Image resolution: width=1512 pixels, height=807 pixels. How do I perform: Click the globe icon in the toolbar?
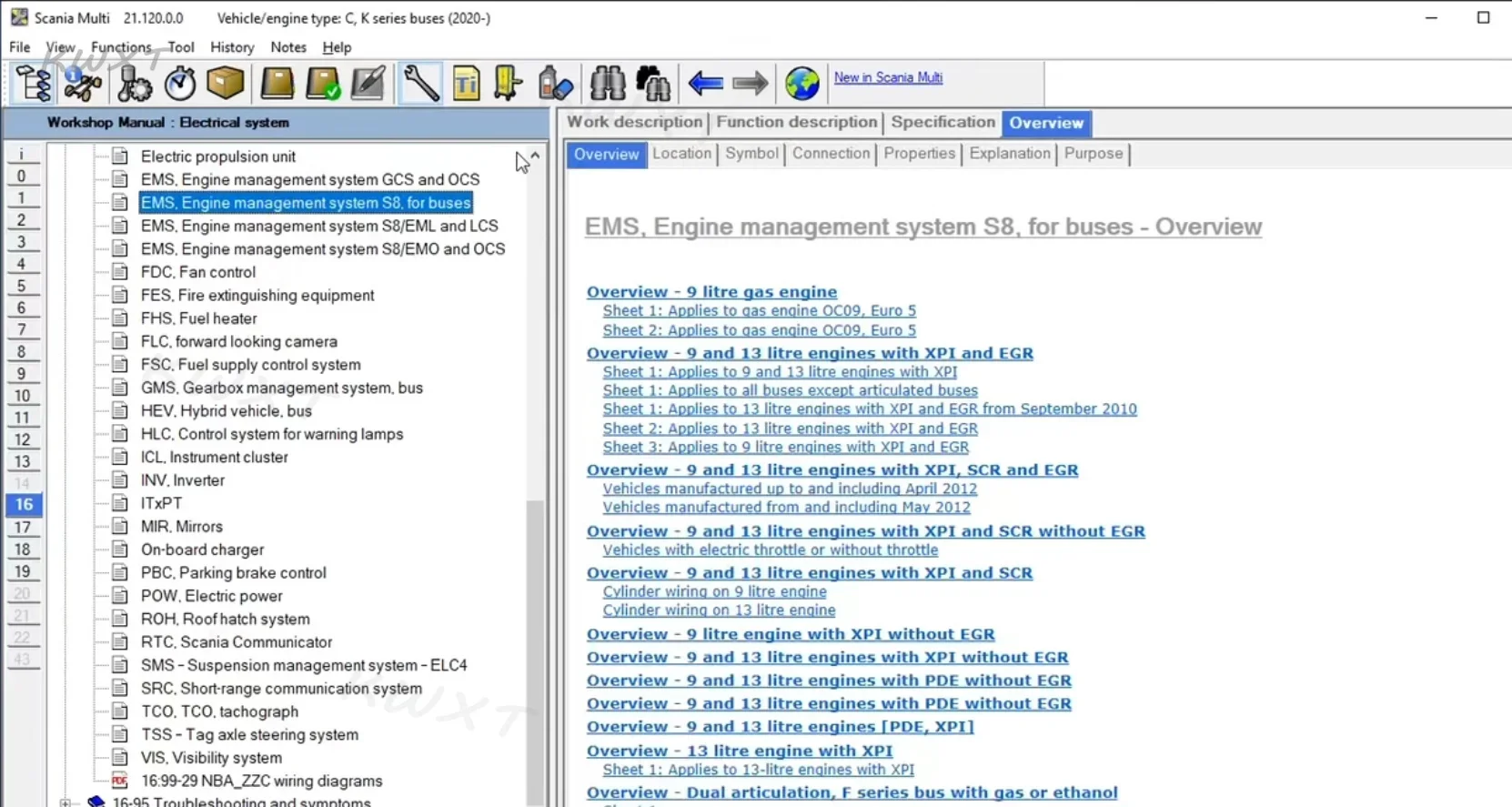point(802,84)
